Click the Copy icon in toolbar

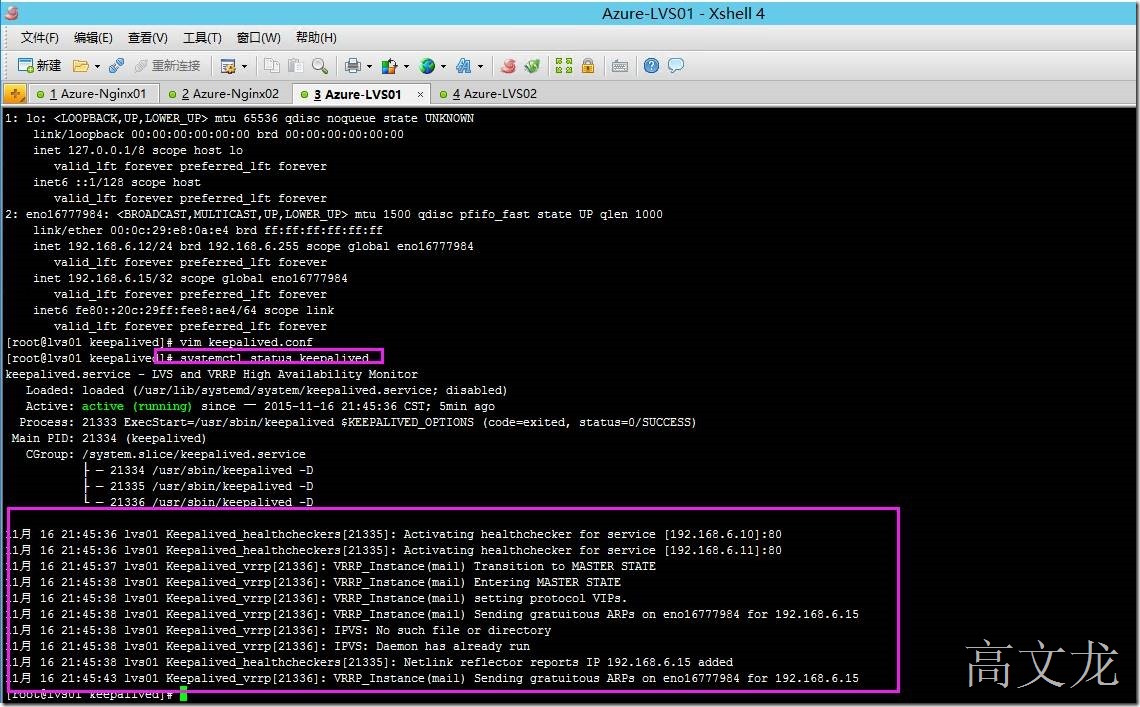pyautogui.click(x=271, y=65)
